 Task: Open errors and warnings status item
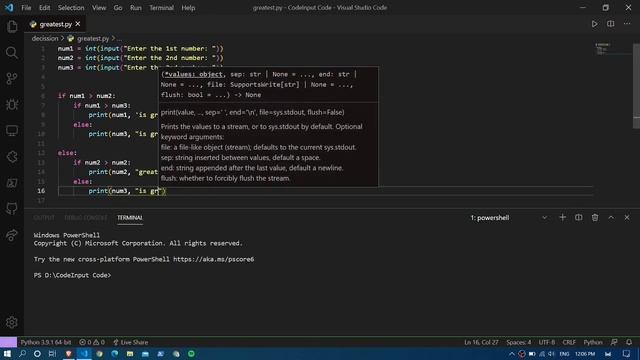(x=92, y=342)
